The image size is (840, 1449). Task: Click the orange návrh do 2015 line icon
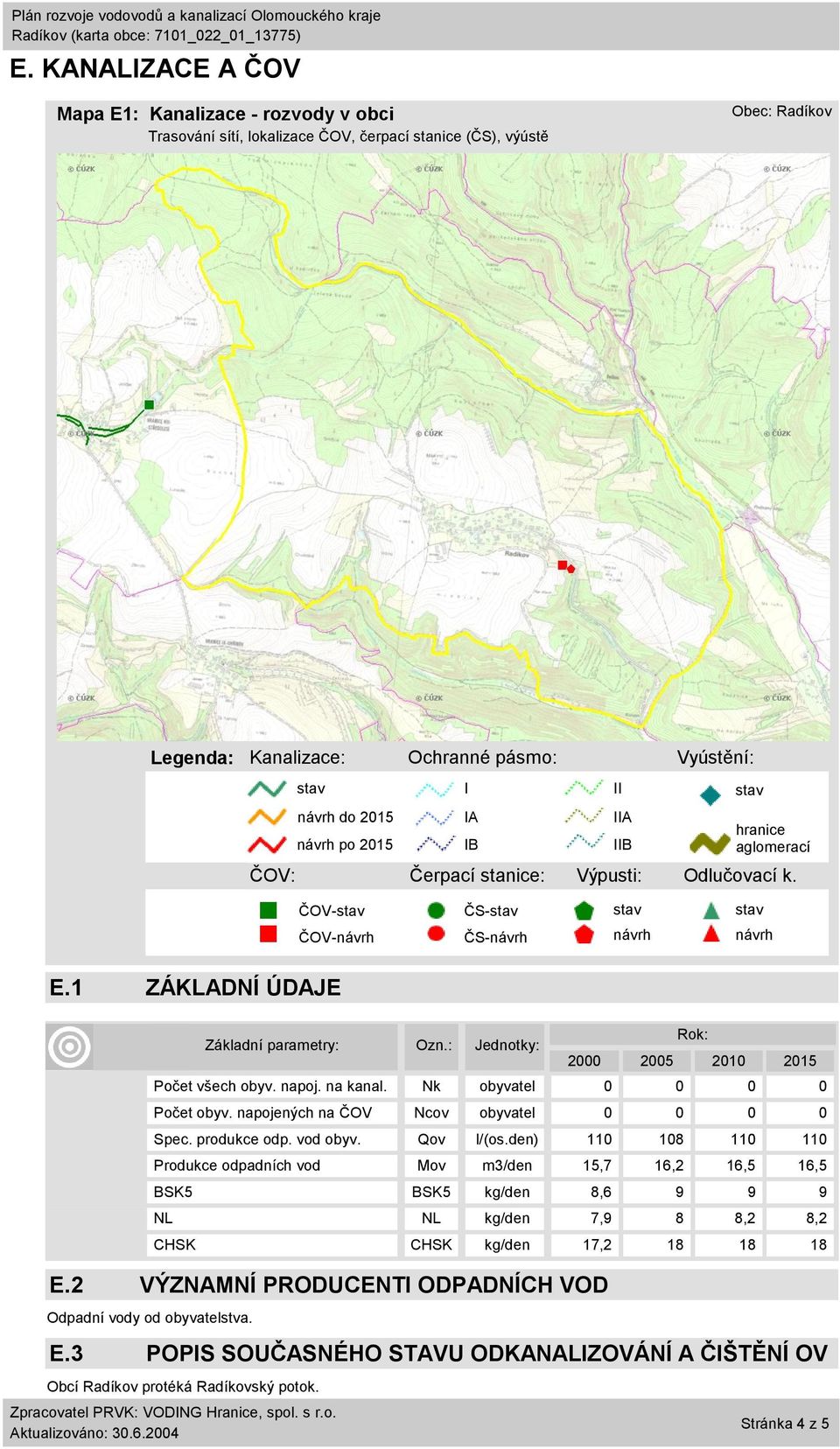point(267,816)
